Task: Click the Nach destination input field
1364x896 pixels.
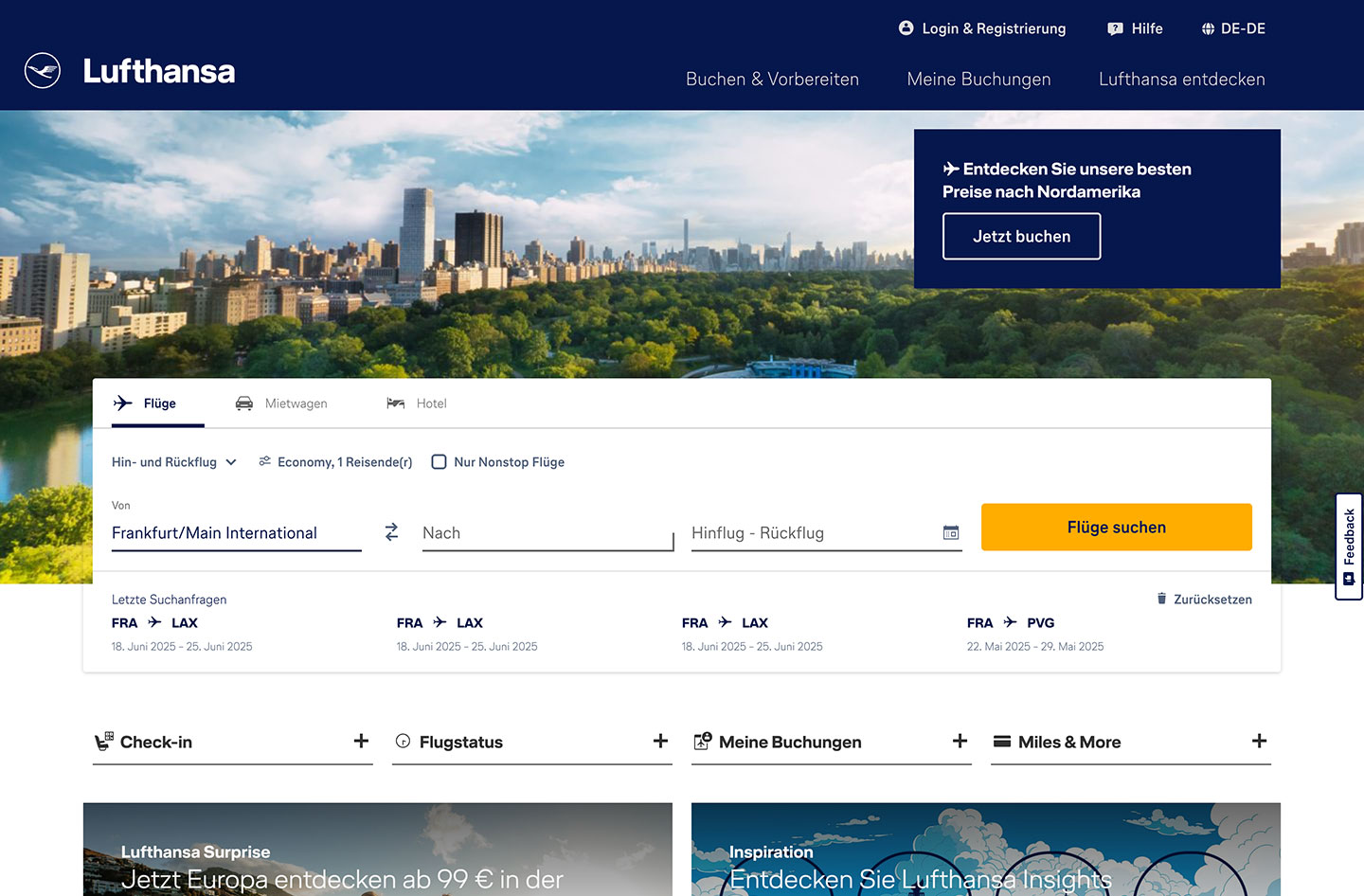Action: pos(547,533)
